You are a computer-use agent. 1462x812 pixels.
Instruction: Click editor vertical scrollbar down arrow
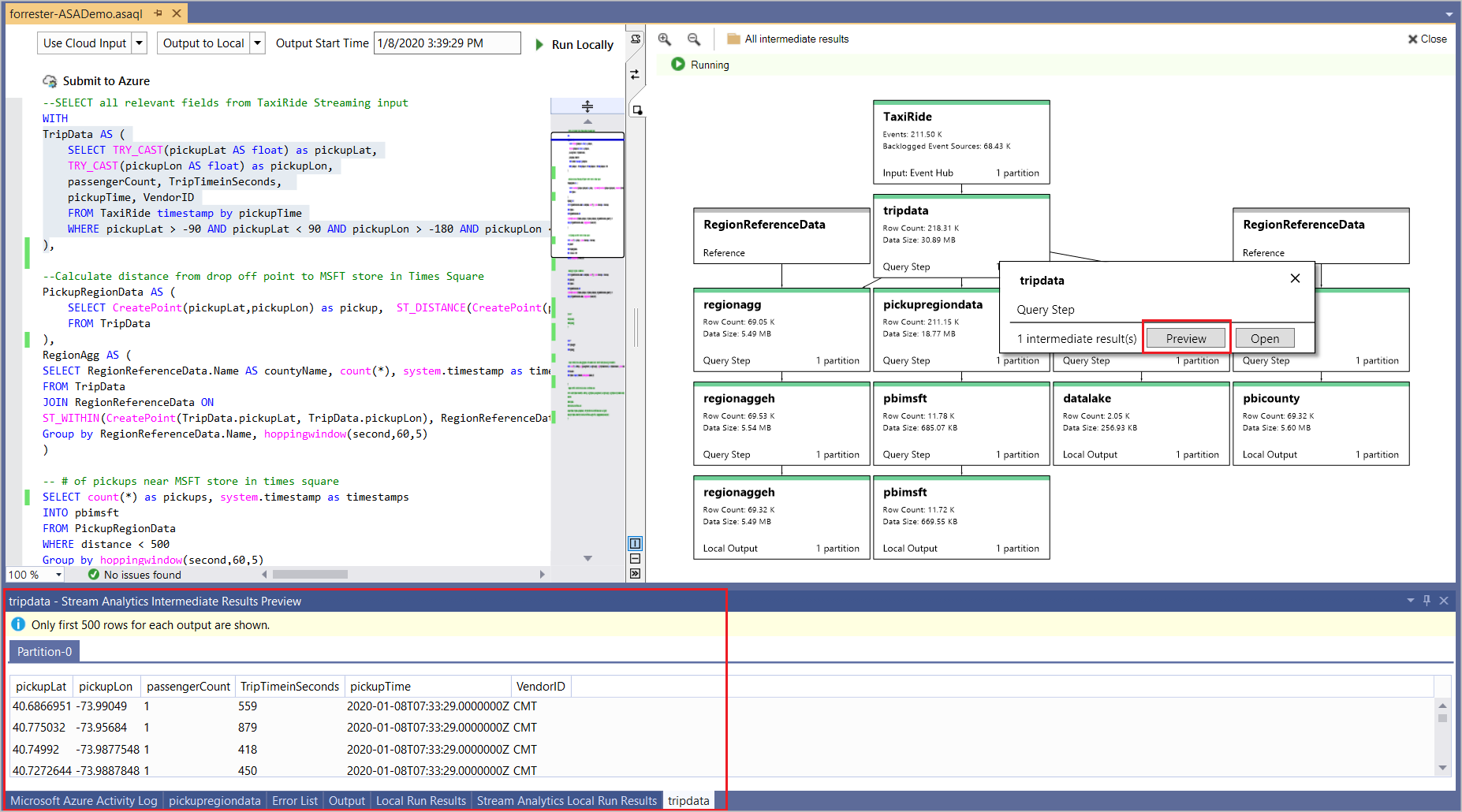click(587, 558)
